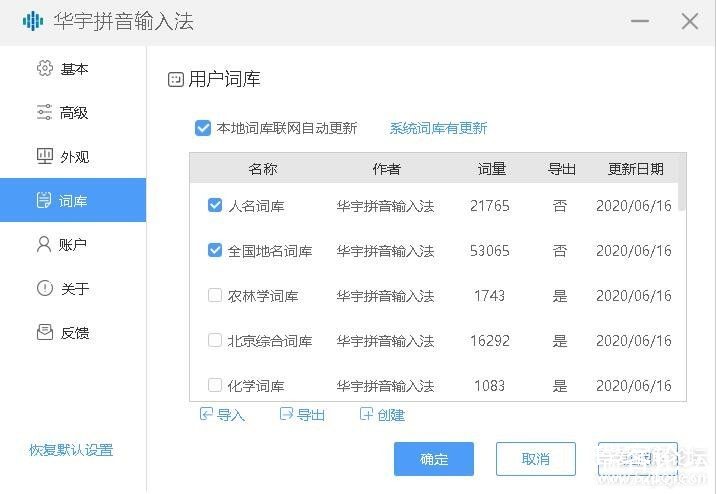The height and width of the screenshot is (494, 716).
Task: Enable the 化学词库 checkbox
Action: [215, 385]
